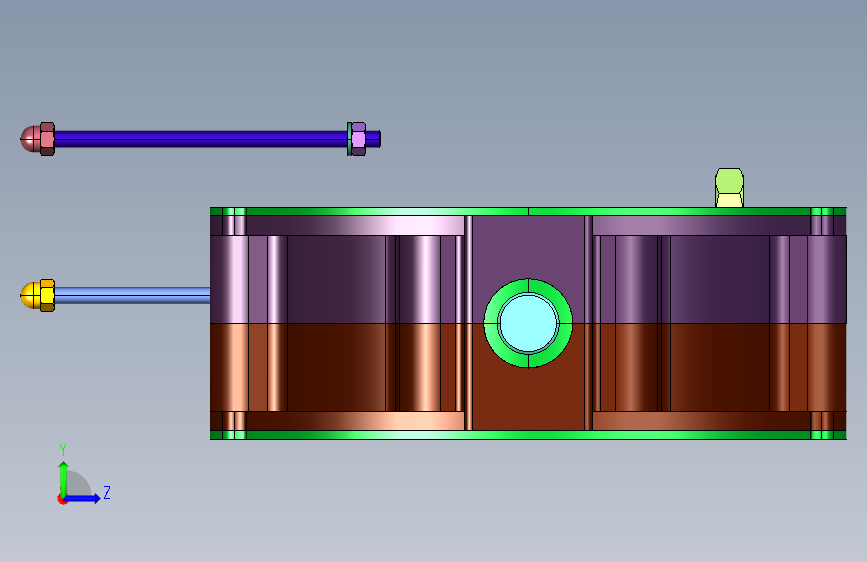Click the cyan circular bore at center
Image resolution: width=867 pixels, height=562 pixels.
tap(528, 324)
